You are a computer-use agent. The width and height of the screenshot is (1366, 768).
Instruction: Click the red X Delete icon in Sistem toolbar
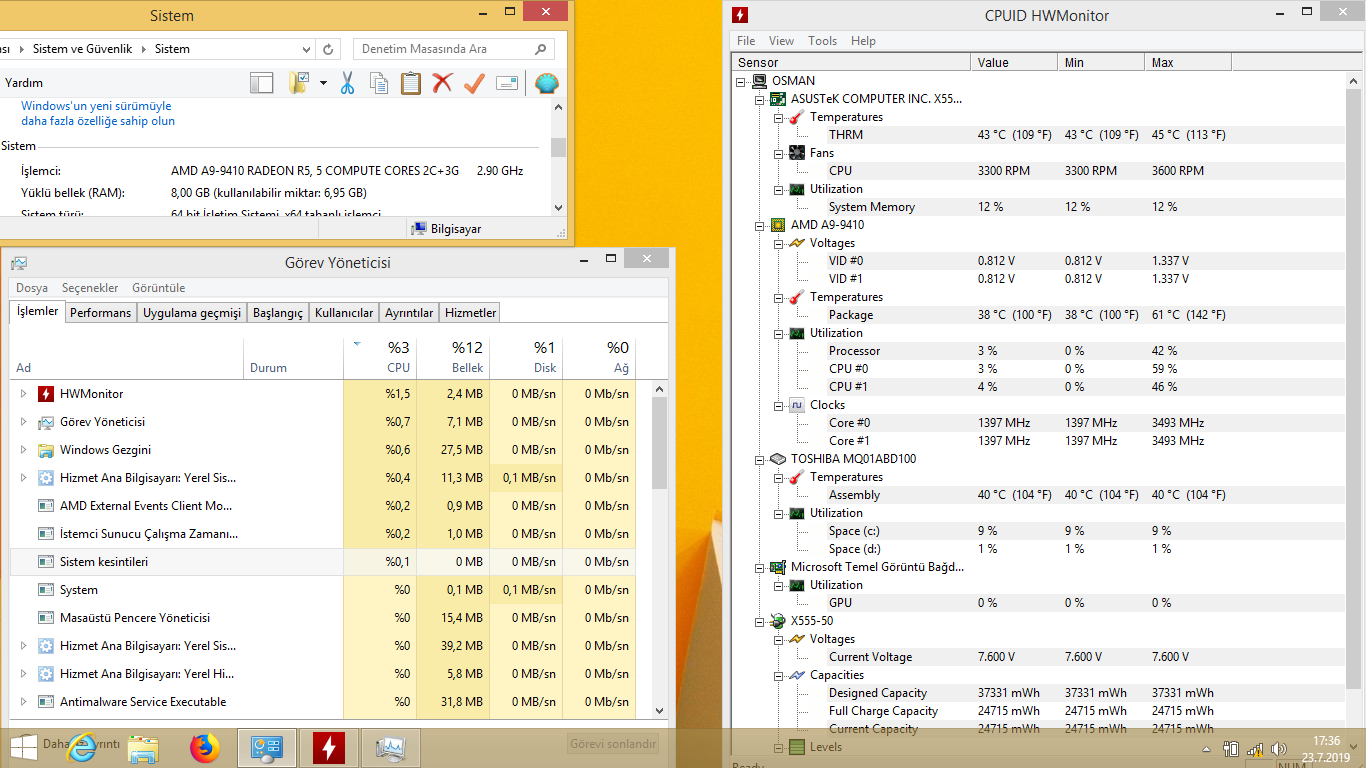442,83
